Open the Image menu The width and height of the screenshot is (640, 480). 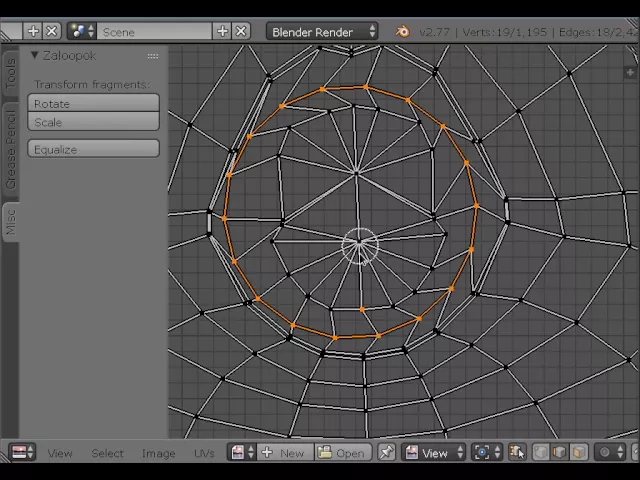point(158,453)
